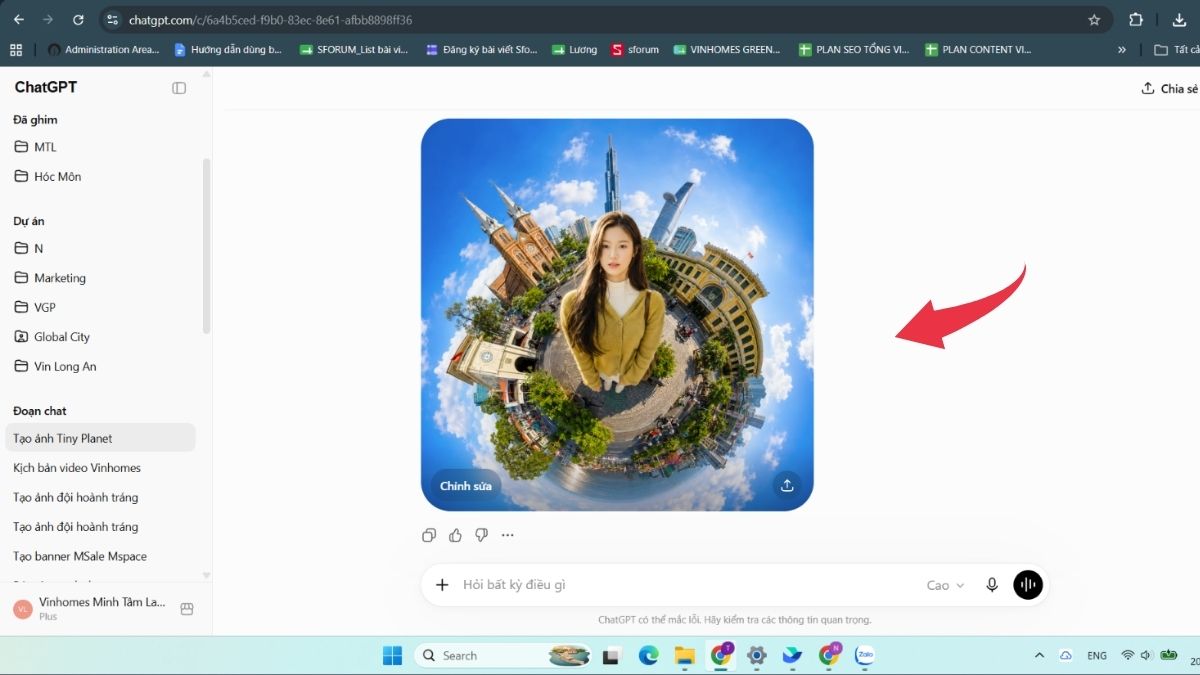Click the OneDrive cloud icon in system tray
This screenshot has height=675, width=1200.
click(x=1066, y=656)
